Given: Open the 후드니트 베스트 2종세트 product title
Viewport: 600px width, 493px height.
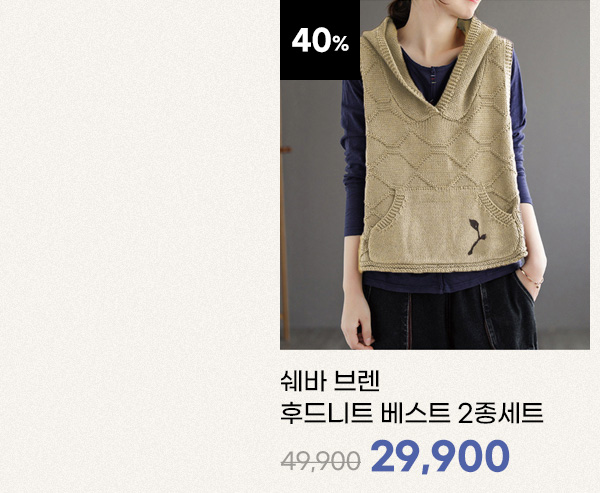Looking at the screenshot, I should 411,413.
